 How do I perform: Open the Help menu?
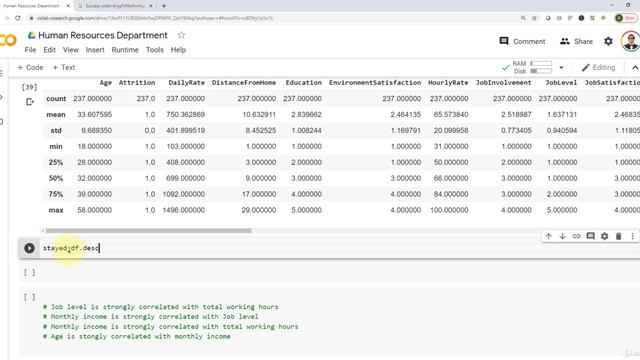(x=178, y=50)
